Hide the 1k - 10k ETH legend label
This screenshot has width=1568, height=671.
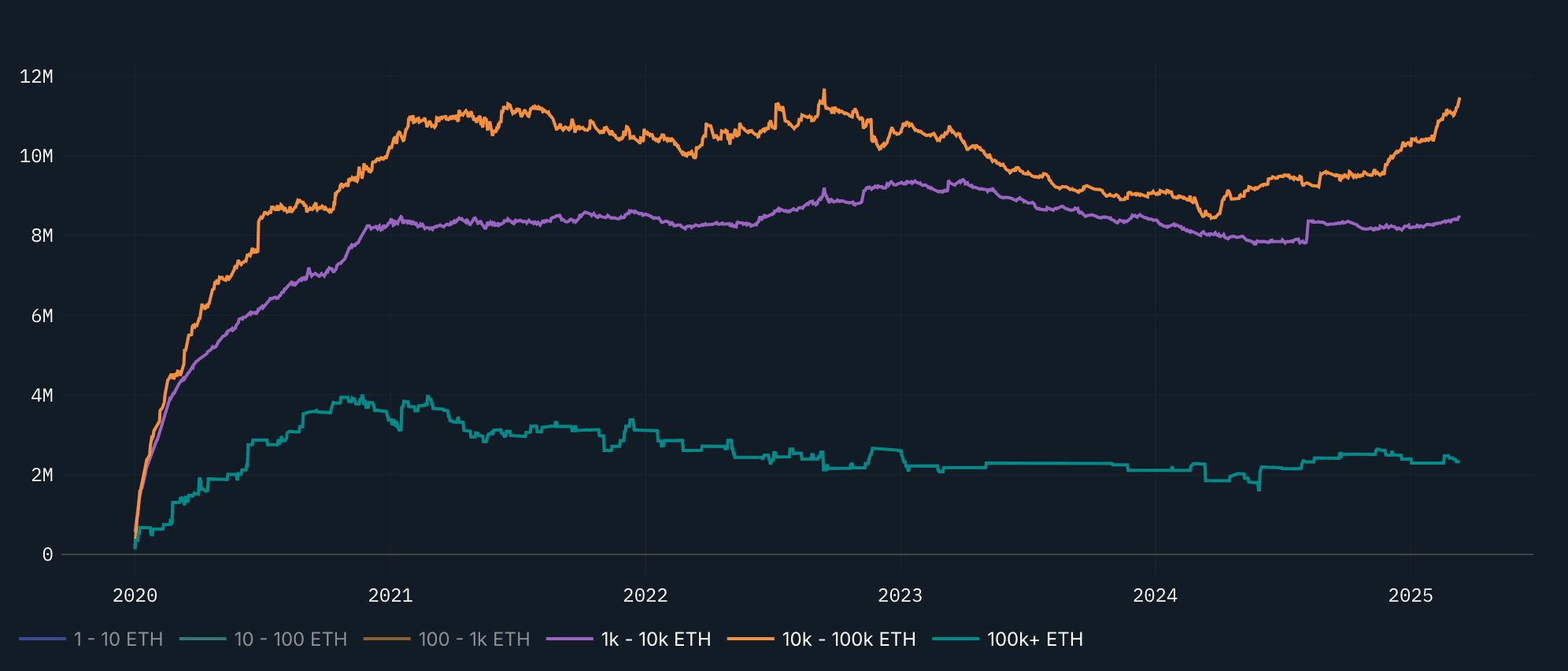pos(656,639)
